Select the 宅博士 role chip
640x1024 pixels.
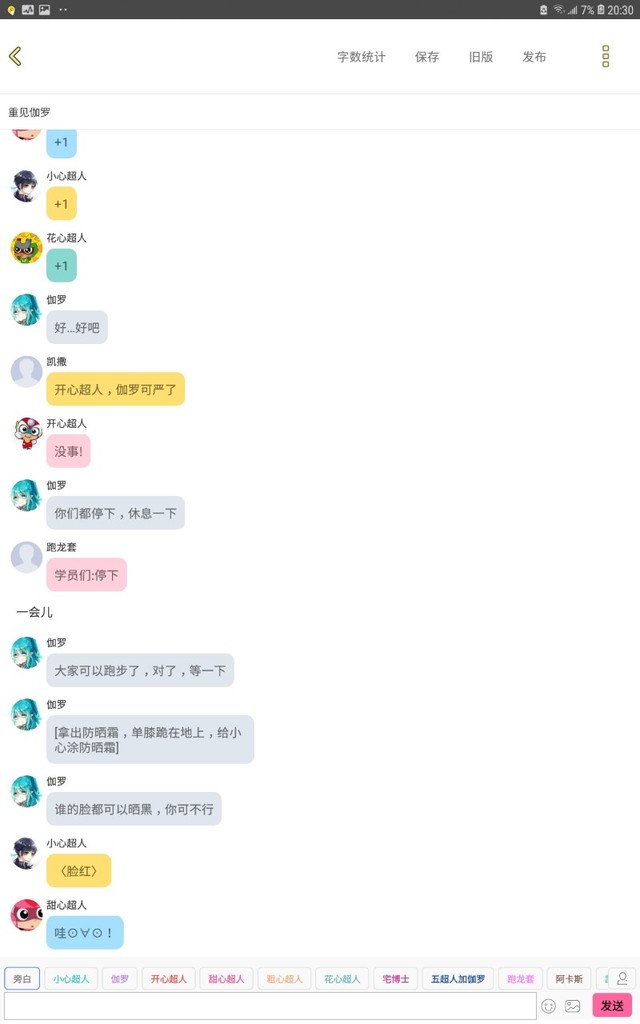click(x=396, y=979)
